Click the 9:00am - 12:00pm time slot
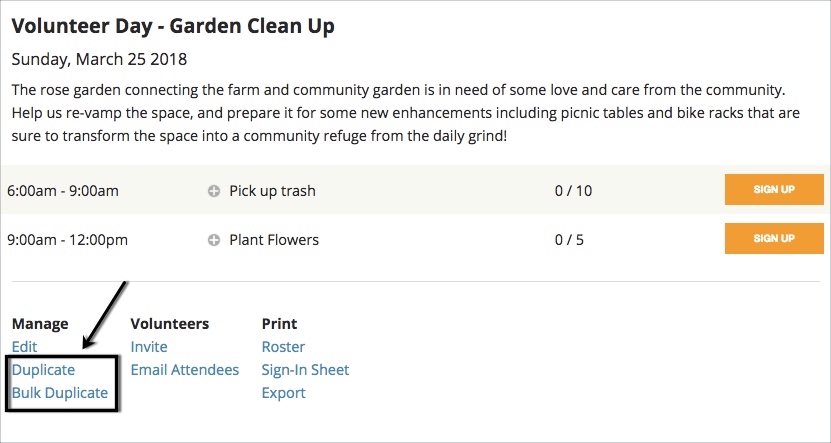Screen dimensions: 831x443 67,240
